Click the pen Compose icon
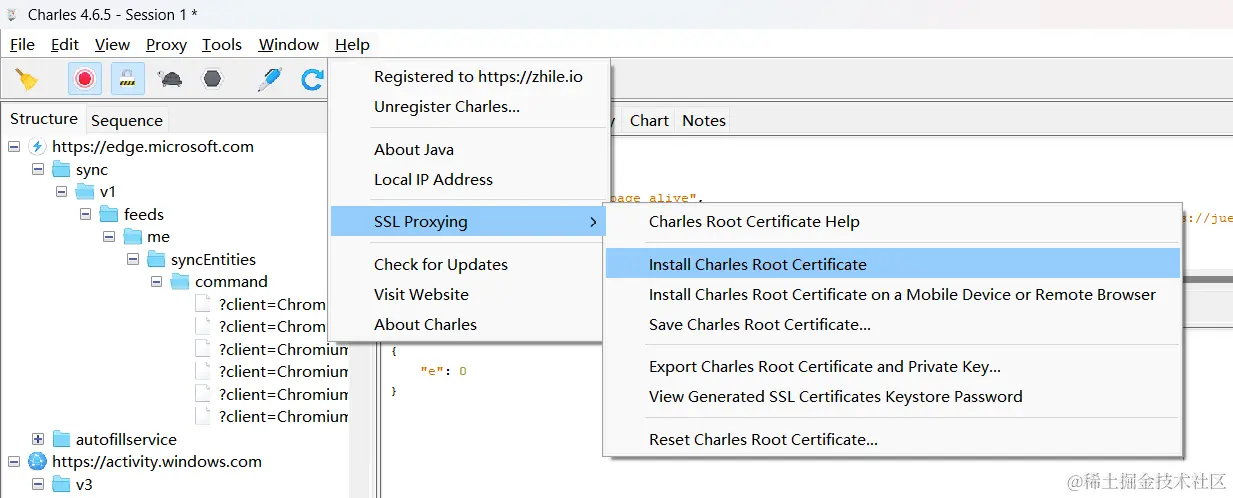The width and height of the screenshot is (1233, 498). coord(269,79)
